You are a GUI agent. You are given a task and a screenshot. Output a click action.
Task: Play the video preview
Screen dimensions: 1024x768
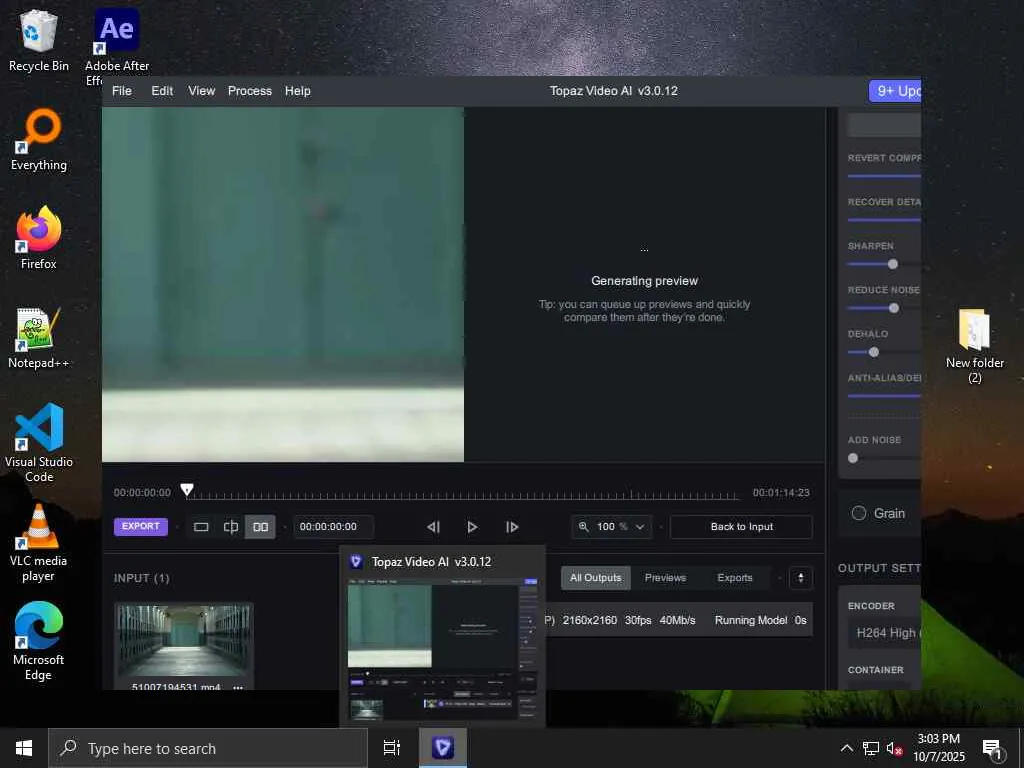[472, 527]
